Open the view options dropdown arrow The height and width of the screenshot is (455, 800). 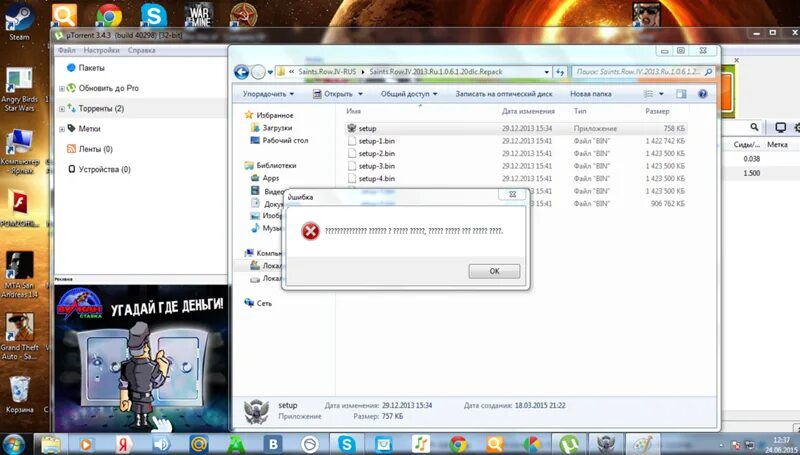tap(661, 94)
